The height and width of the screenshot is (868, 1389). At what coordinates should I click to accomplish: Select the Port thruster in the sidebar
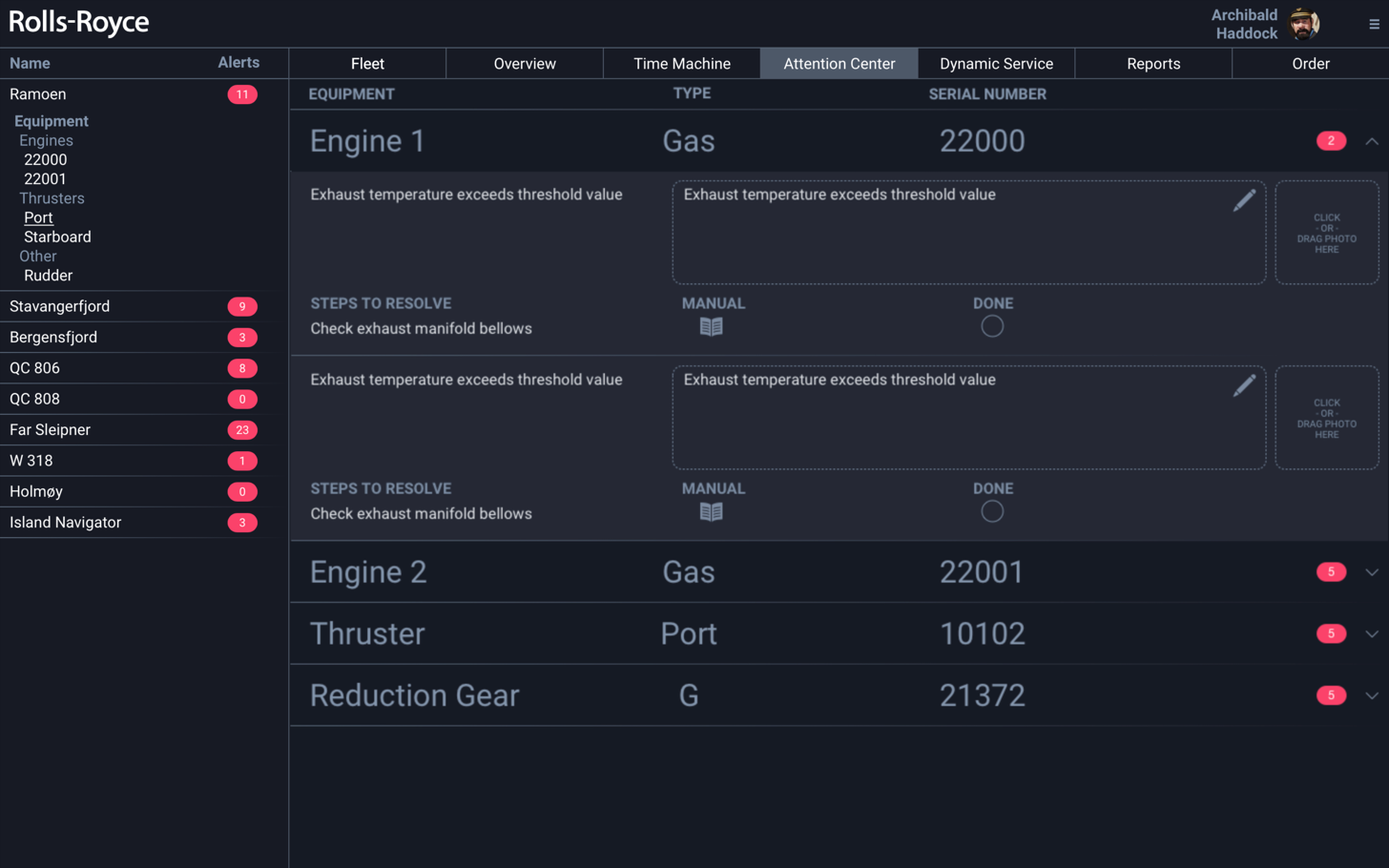tap(38, 217)
